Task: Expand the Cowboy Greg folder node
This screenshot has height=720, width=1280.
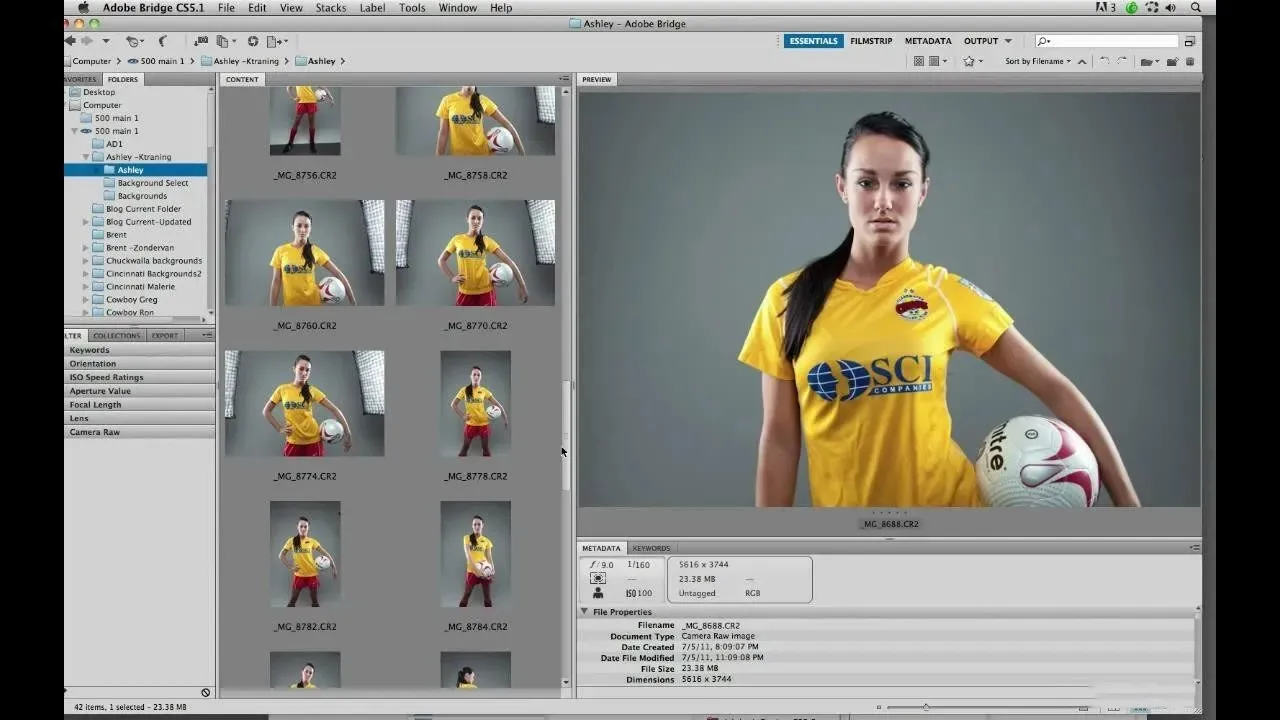Action: tap(86, 300)
